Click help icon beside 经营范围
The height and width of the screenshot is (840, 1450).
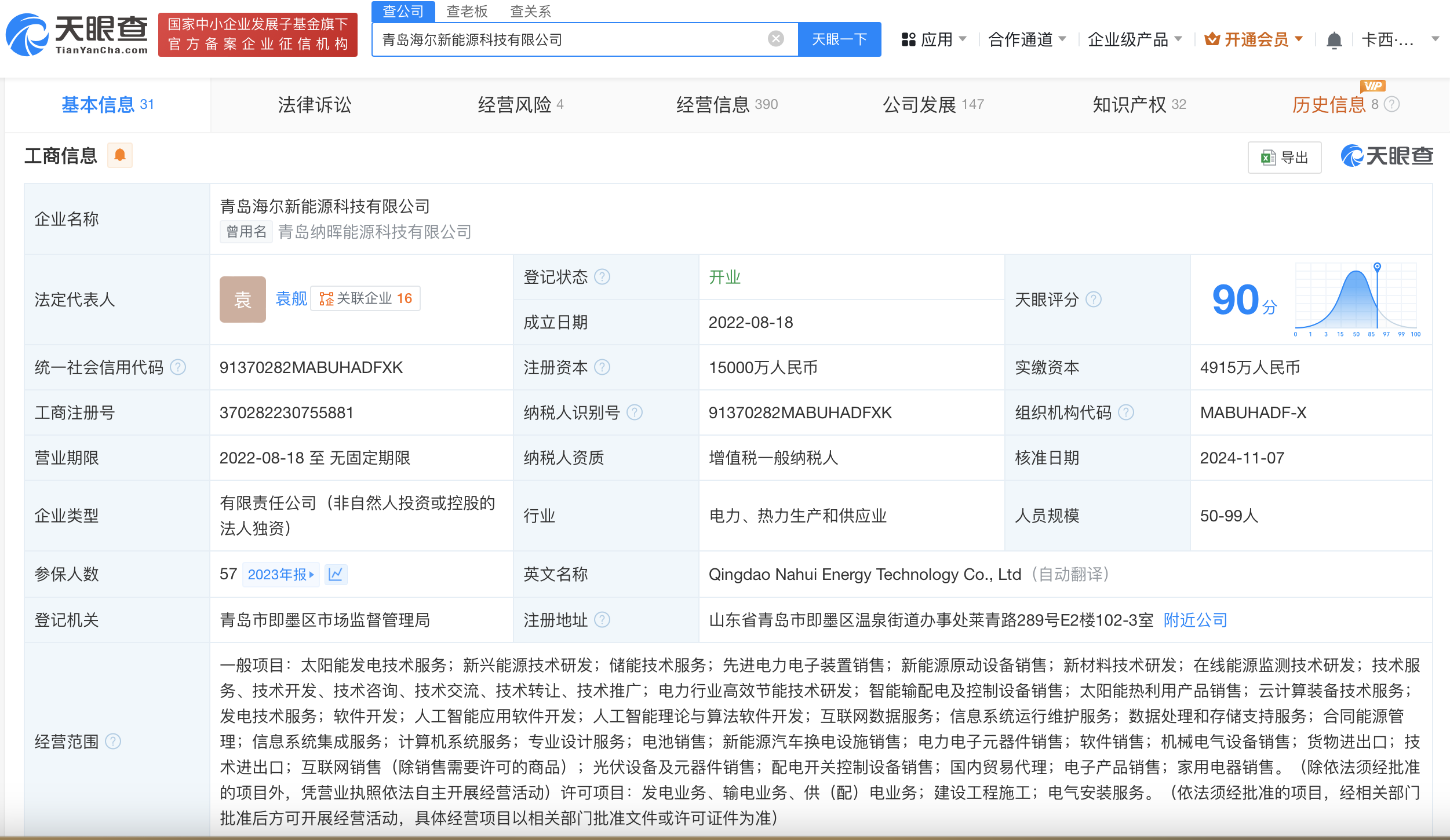[x=113, y=742]
